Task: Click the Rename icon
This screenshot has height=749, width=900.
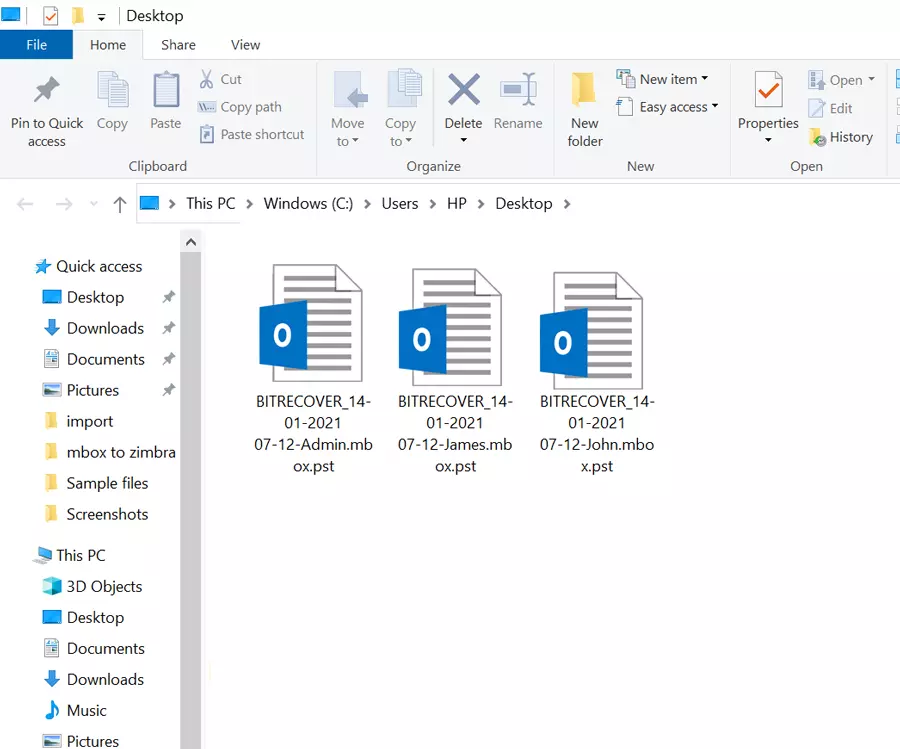Action: pyautogui.click(x=518, y=90)
